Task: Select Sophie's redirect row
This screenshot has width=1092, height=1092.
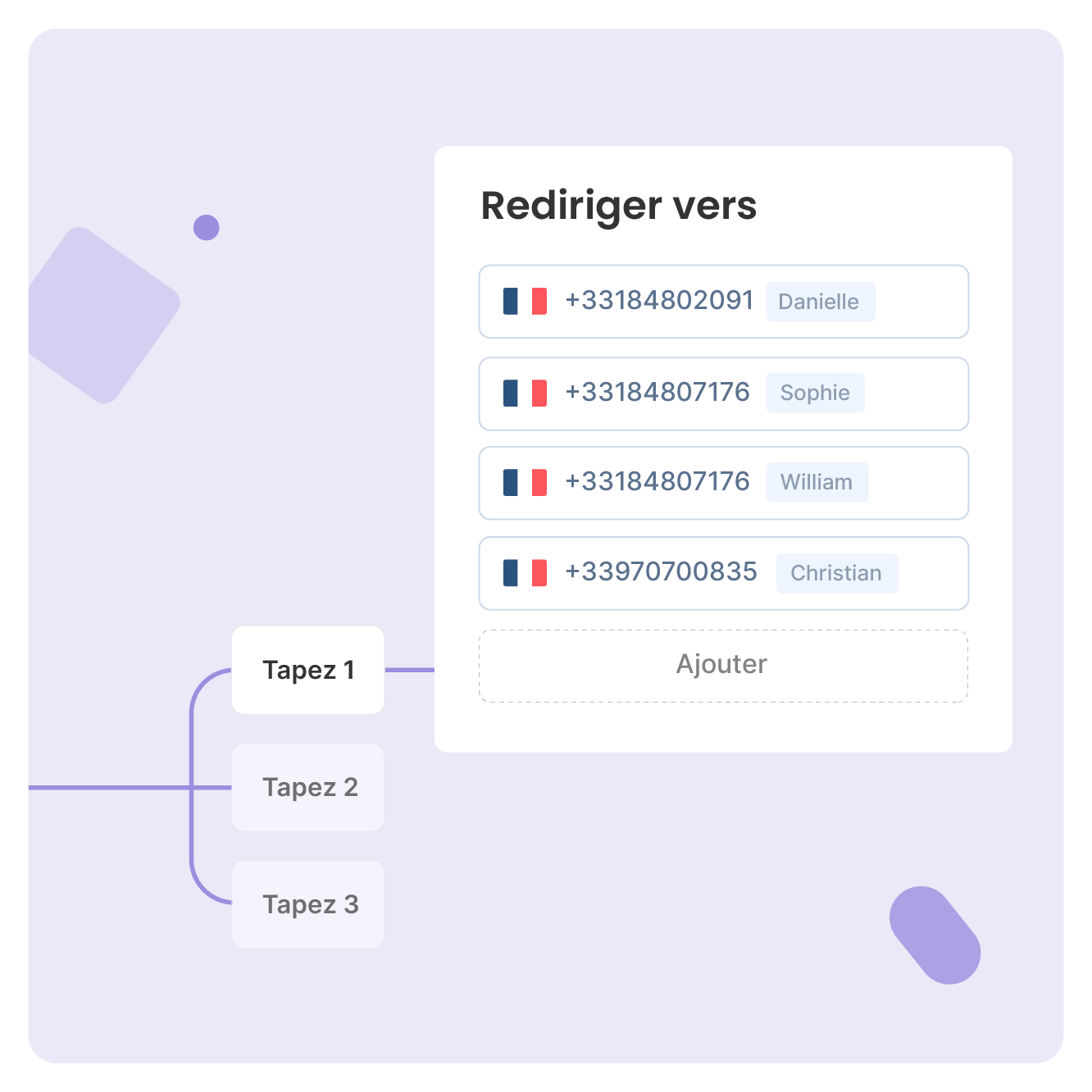Action: pos(723,393)
